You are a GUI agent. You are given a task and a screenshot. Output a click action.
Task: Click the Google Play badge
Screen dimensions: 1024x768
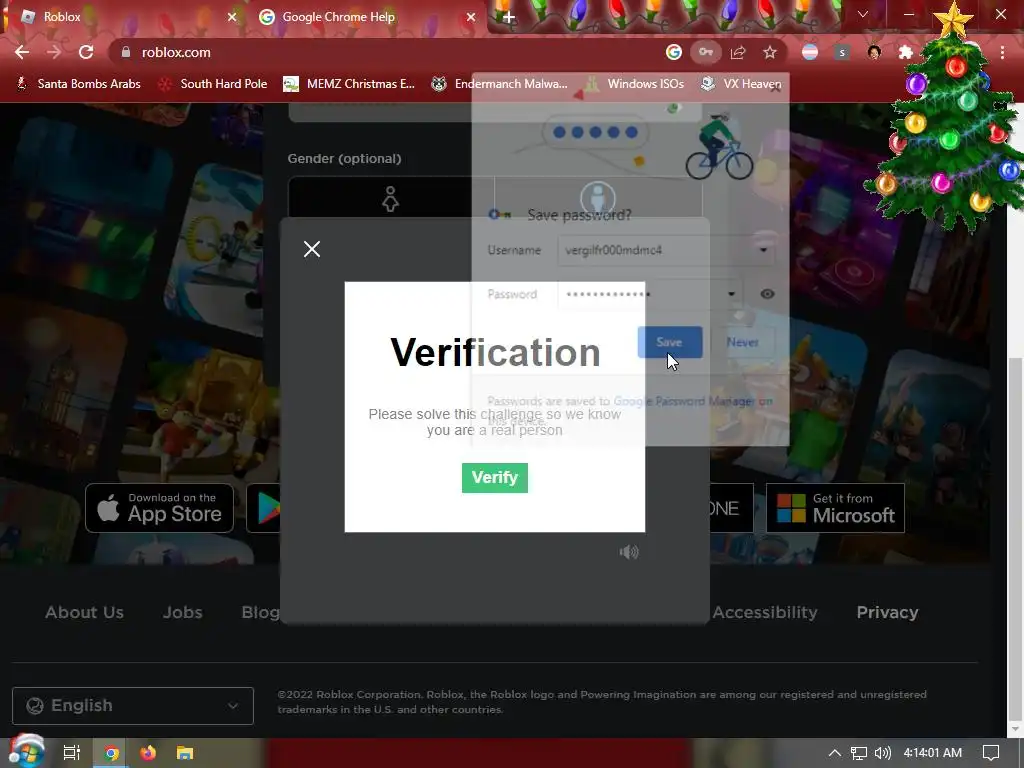coord(264,508)
